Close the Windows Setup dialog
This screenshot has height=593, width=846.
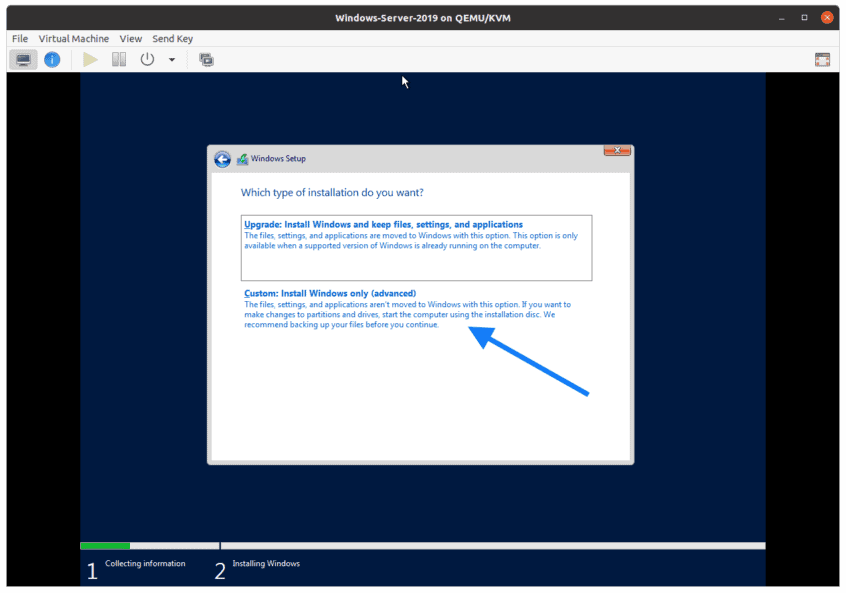pyautogui.click(x=618, y=150)
